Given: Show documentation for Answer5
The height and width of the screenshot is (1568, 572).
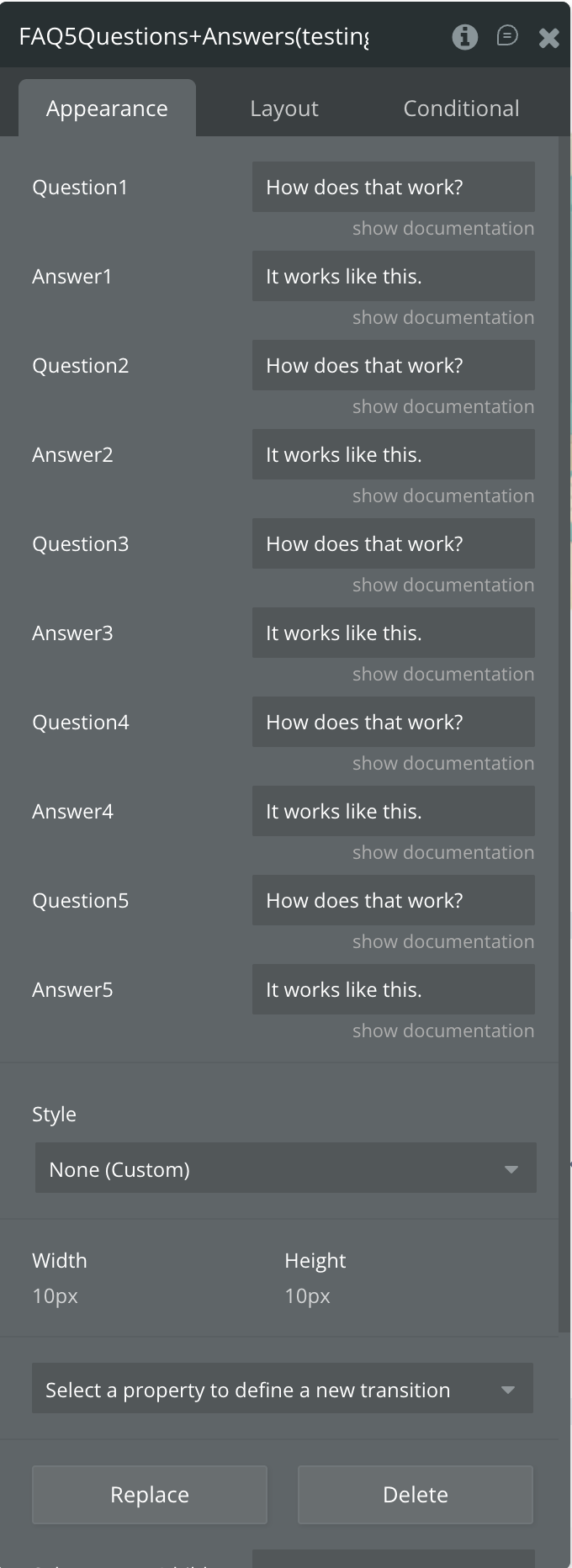Looking at the screenshot, I should coord(442,1031).
